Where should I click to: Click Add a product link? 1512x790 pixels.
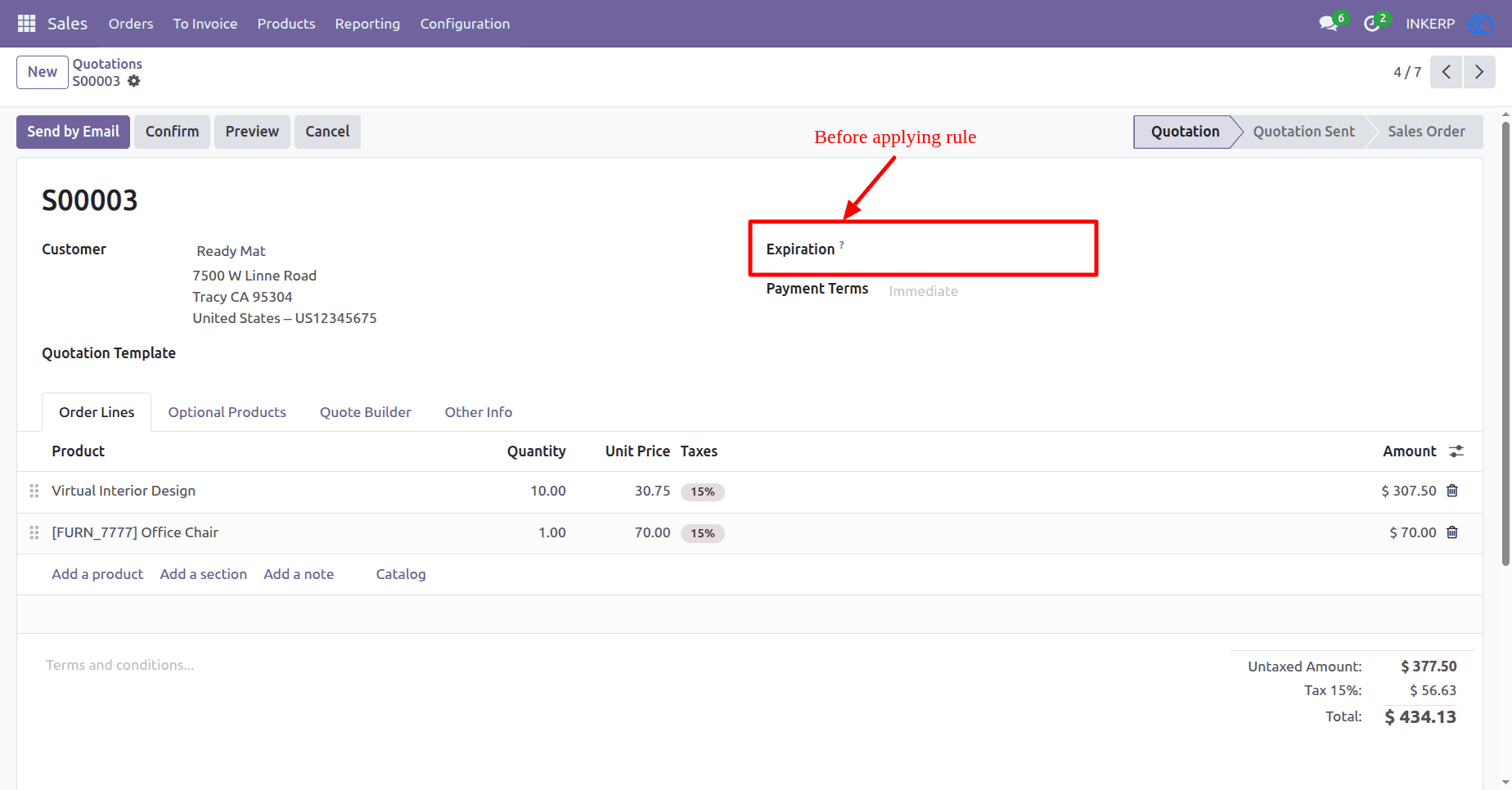click(x=97, y=574)
